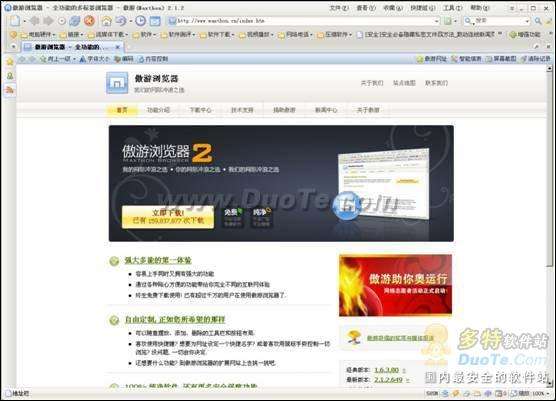Click the Back navigation arrow
556x401 pixels.
[x=35, y=21]
